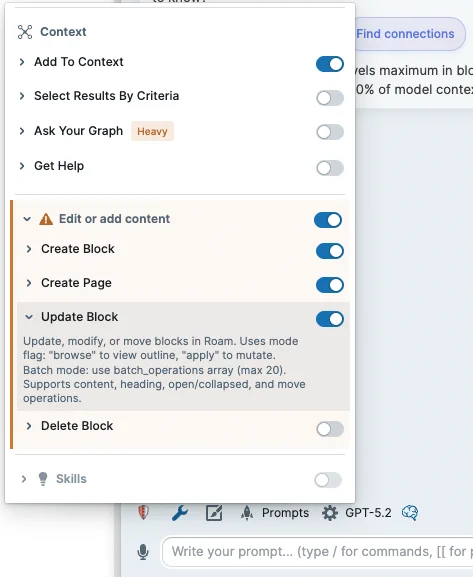
Task: Click the Create Page label
Action: 76,283
